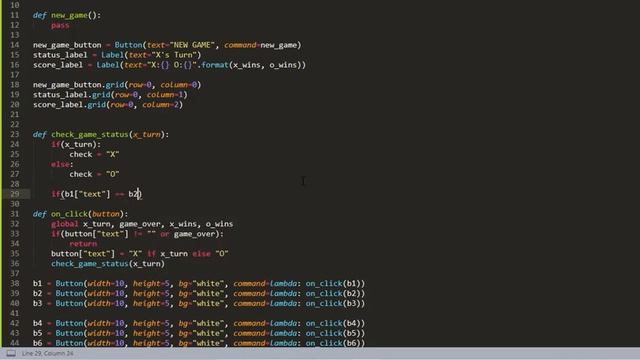This screenshot has width=640, height=360.
Task: Click line number 23 in the gutter
Action: point(15,134)
